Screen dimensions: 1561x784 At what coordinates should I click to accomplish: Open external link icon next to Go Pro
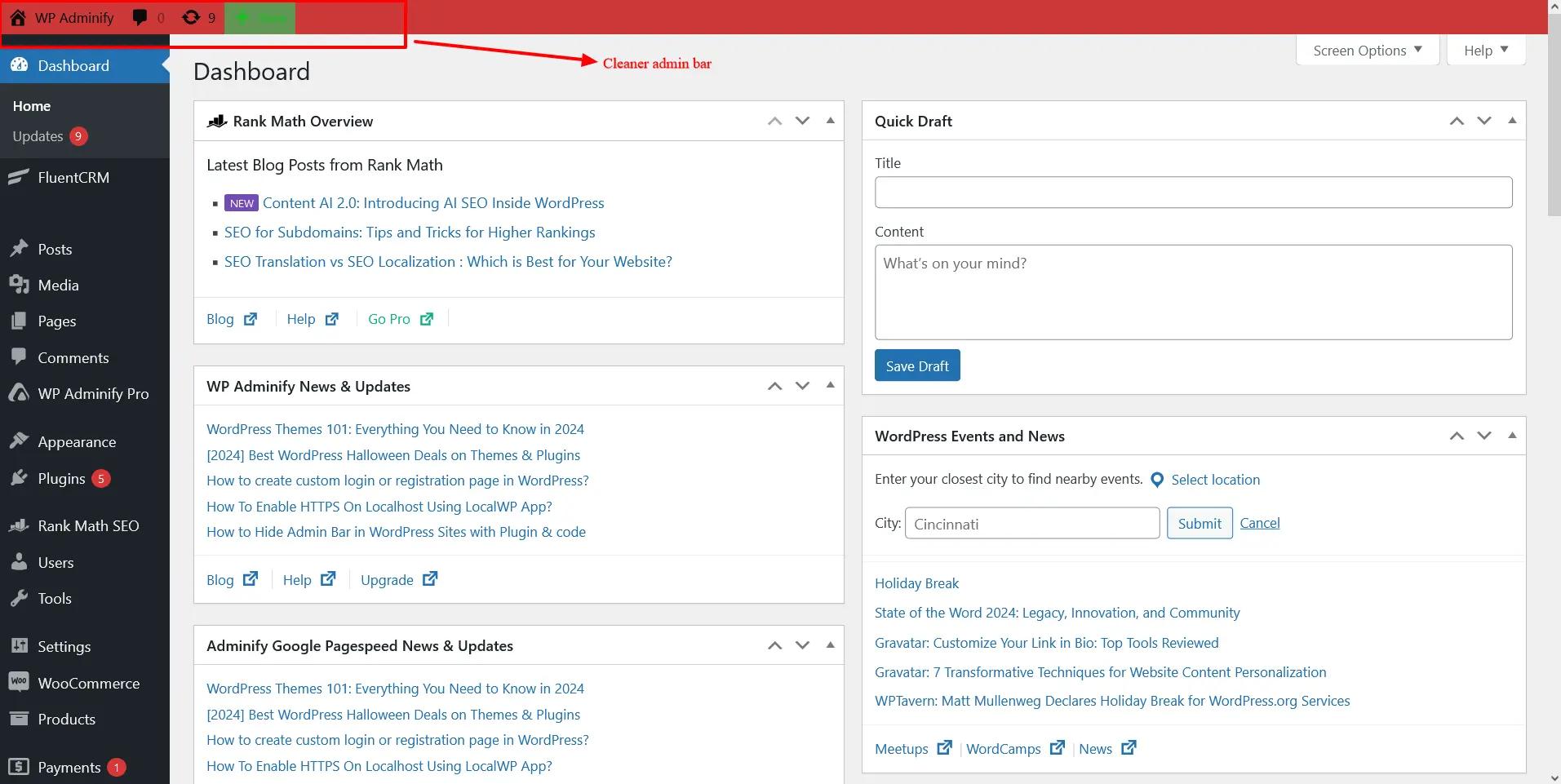[x=427, y=319]
